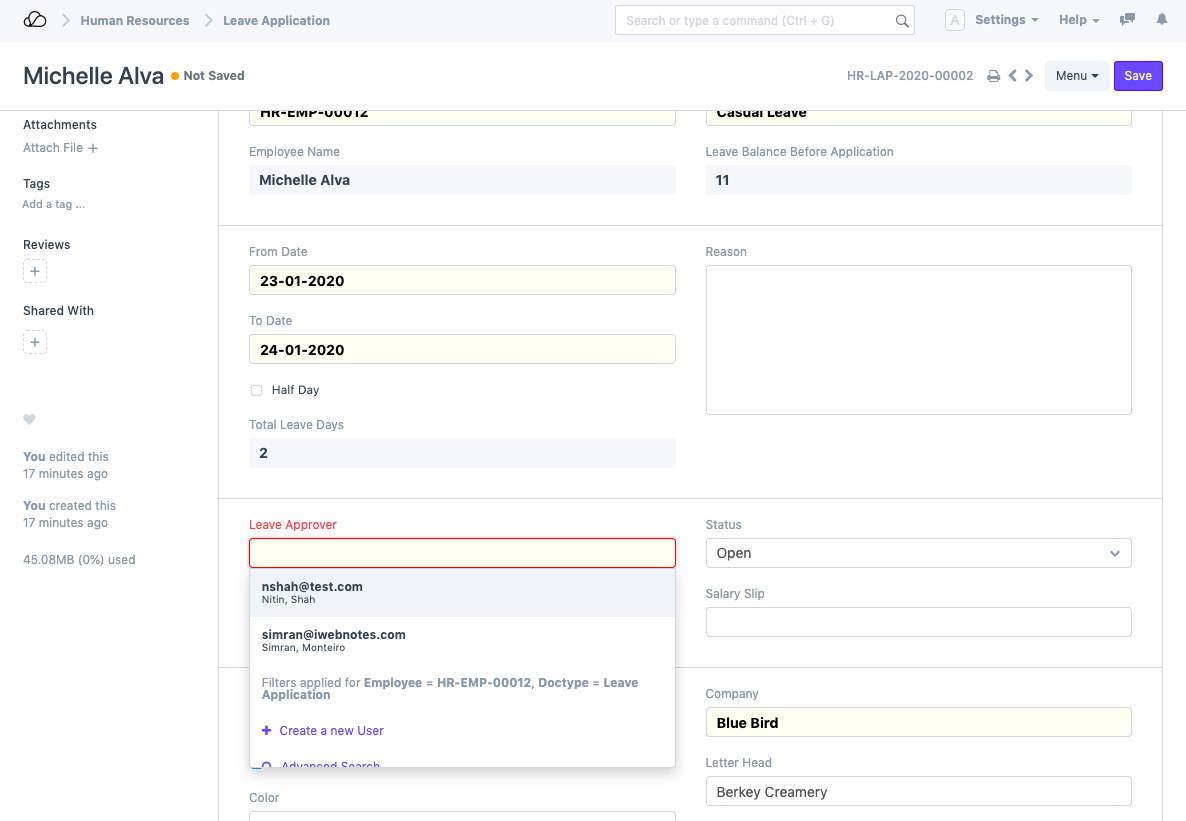This screenshot has height=821, width=1186.
Task: Go to previous document arrow
Action: [x=1013, y=76]
